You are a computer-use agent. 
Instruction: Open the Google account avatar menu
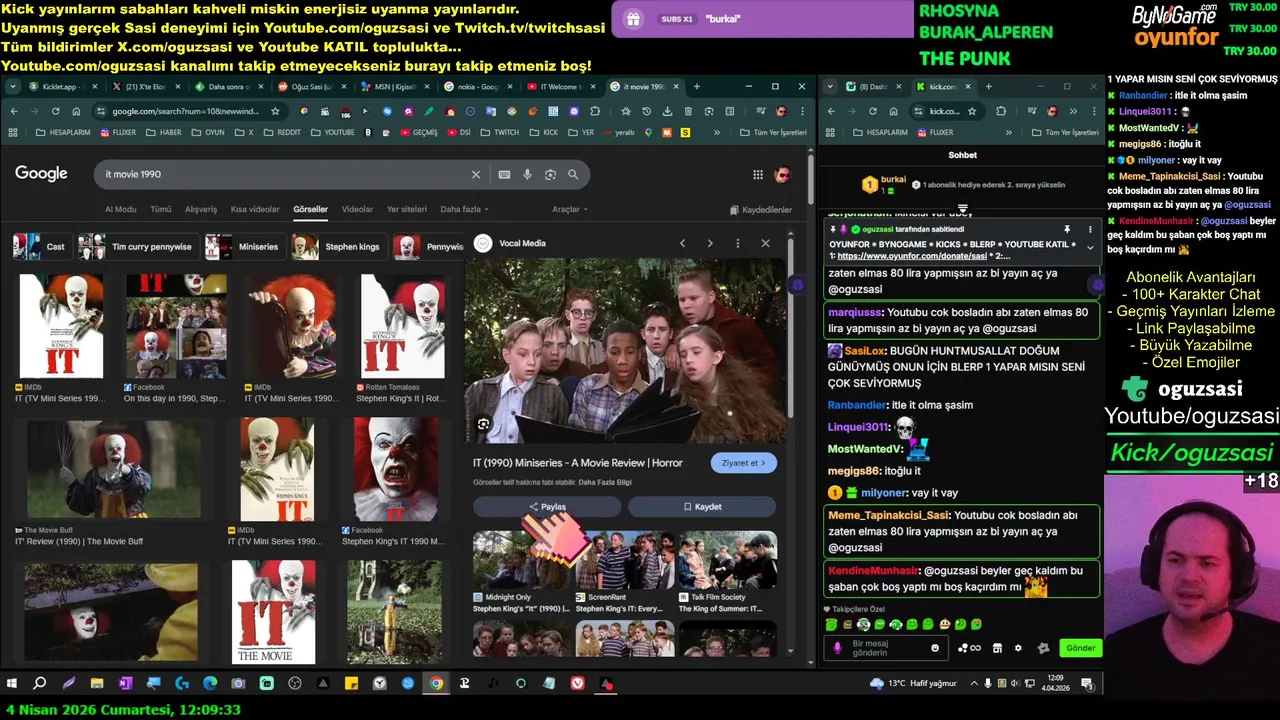782,174
